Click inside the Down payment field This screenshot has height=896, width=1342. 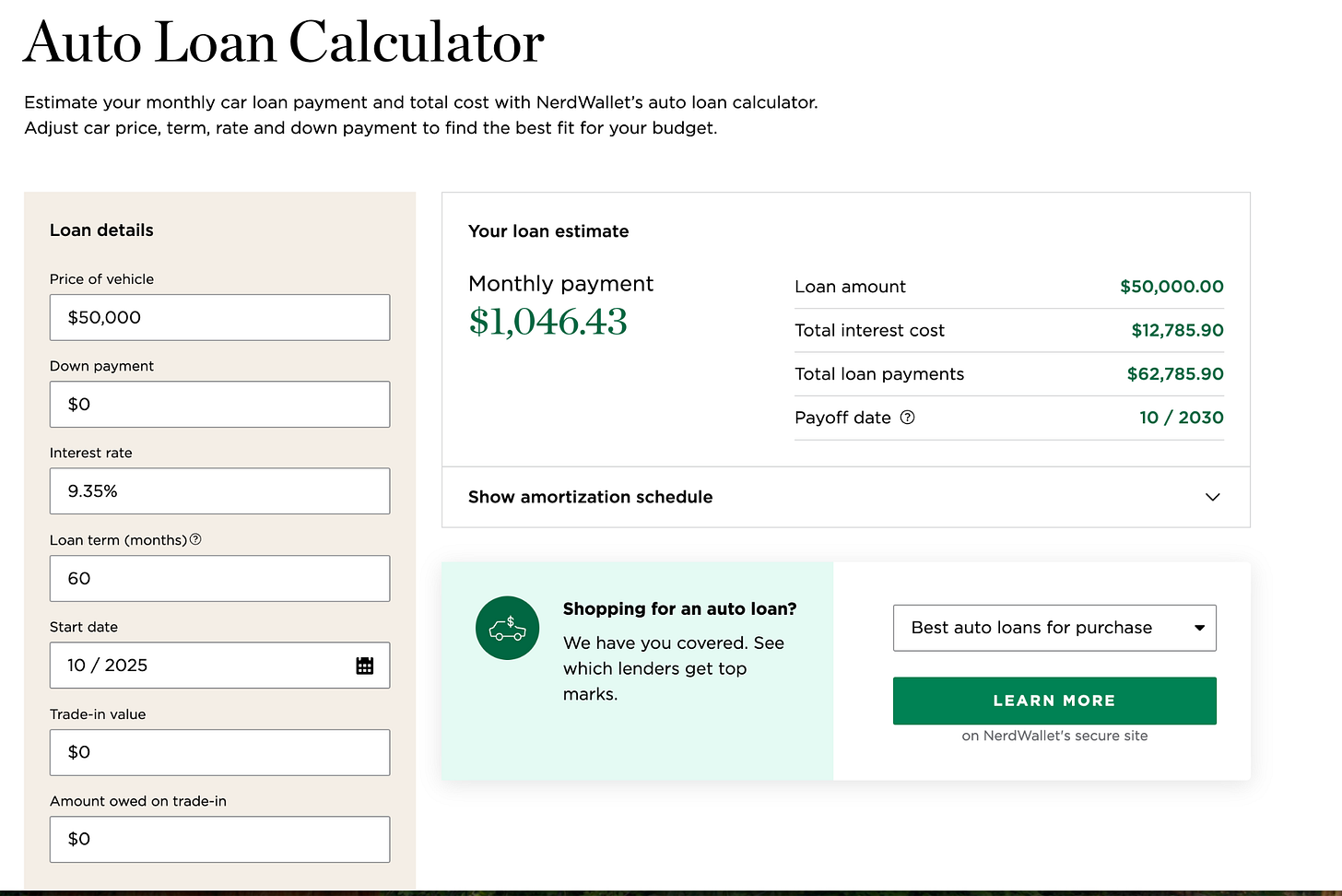coord(219,404)
